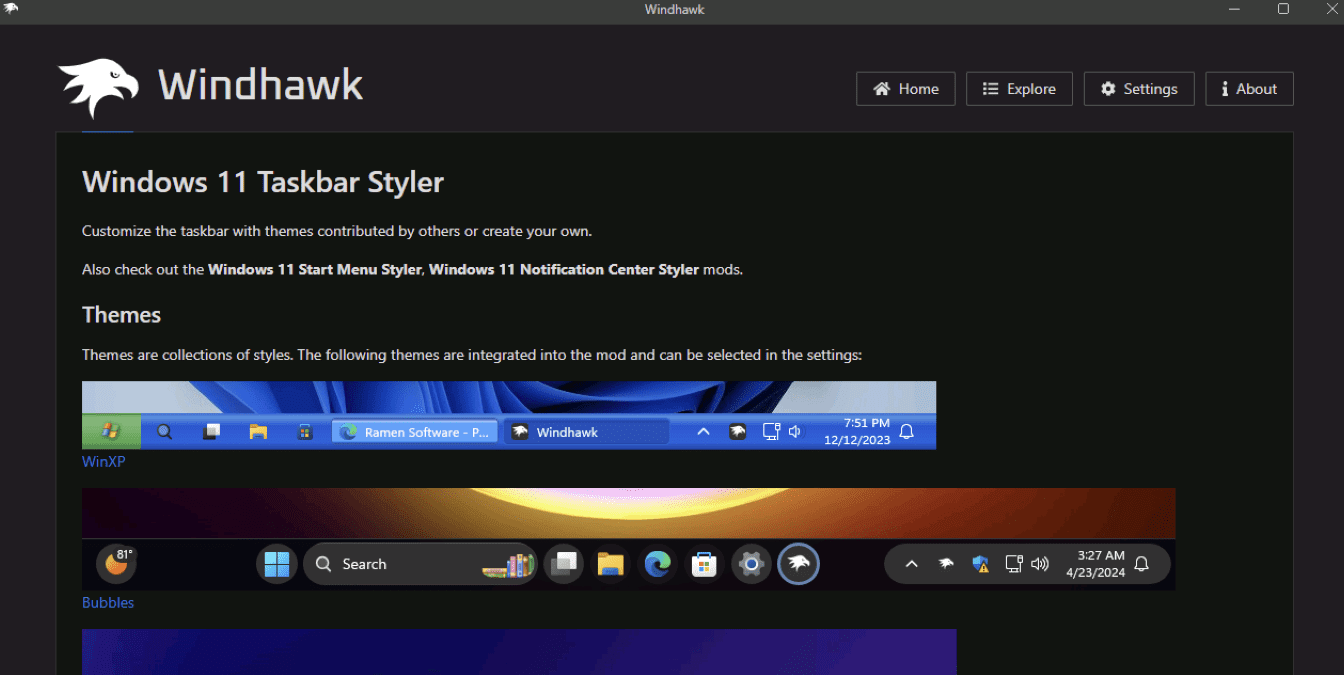Click the house icon beside Home
The height and width of the screenshot is (675, 1344).
[x=884, y=88]
